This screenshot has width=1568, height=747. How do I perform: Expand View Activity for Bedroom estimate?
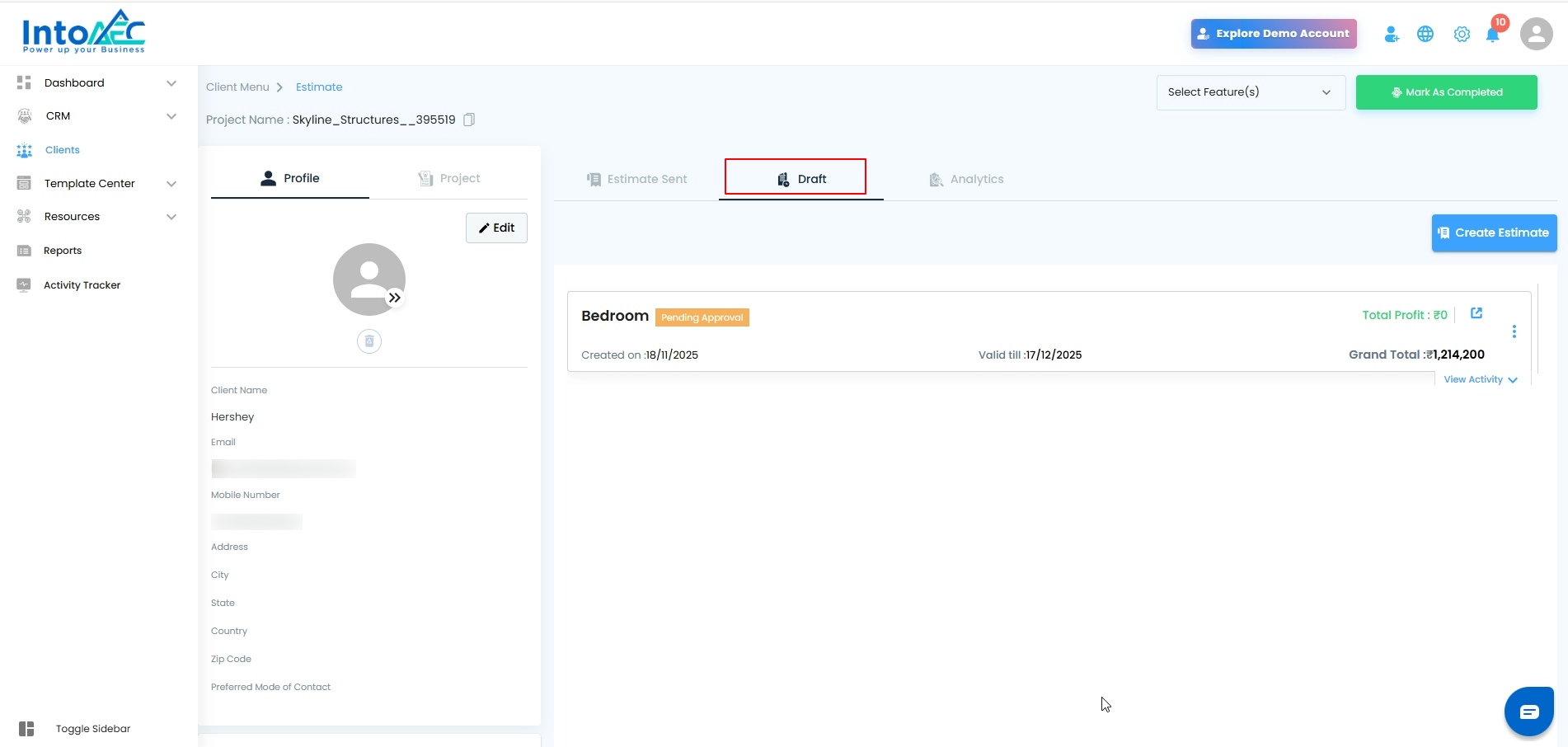click(1481, 379)
